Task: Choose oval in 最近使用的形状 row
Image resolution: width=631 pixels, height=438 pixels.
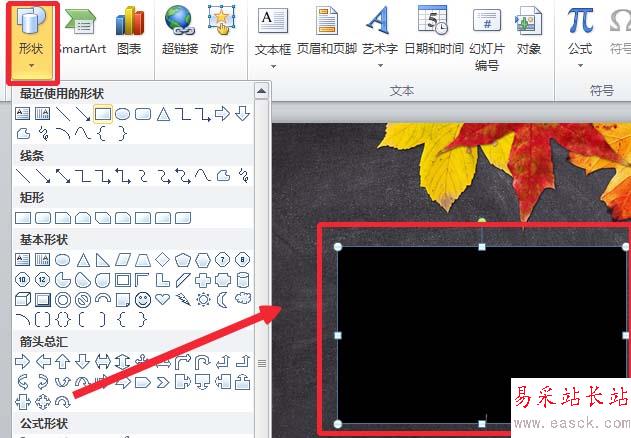Action: 123,114
